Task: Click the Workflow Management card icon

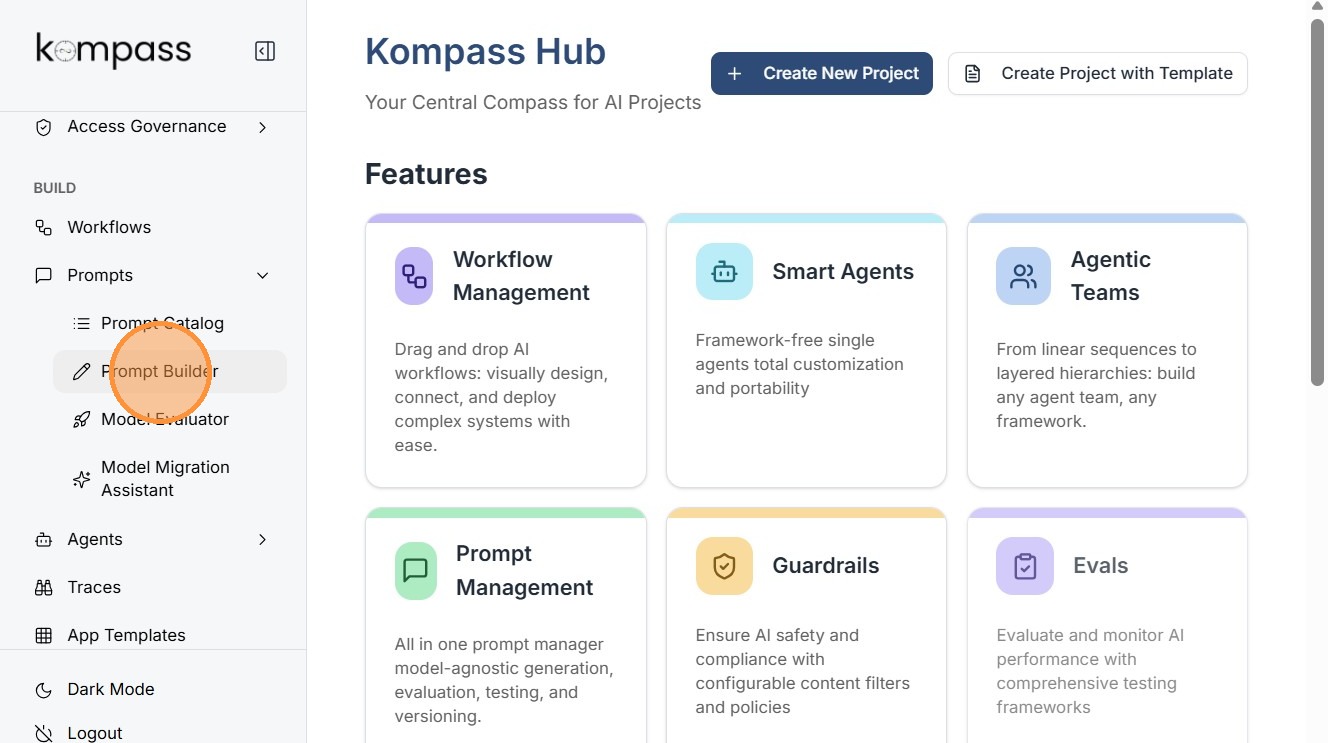Action: pos(414,276)
